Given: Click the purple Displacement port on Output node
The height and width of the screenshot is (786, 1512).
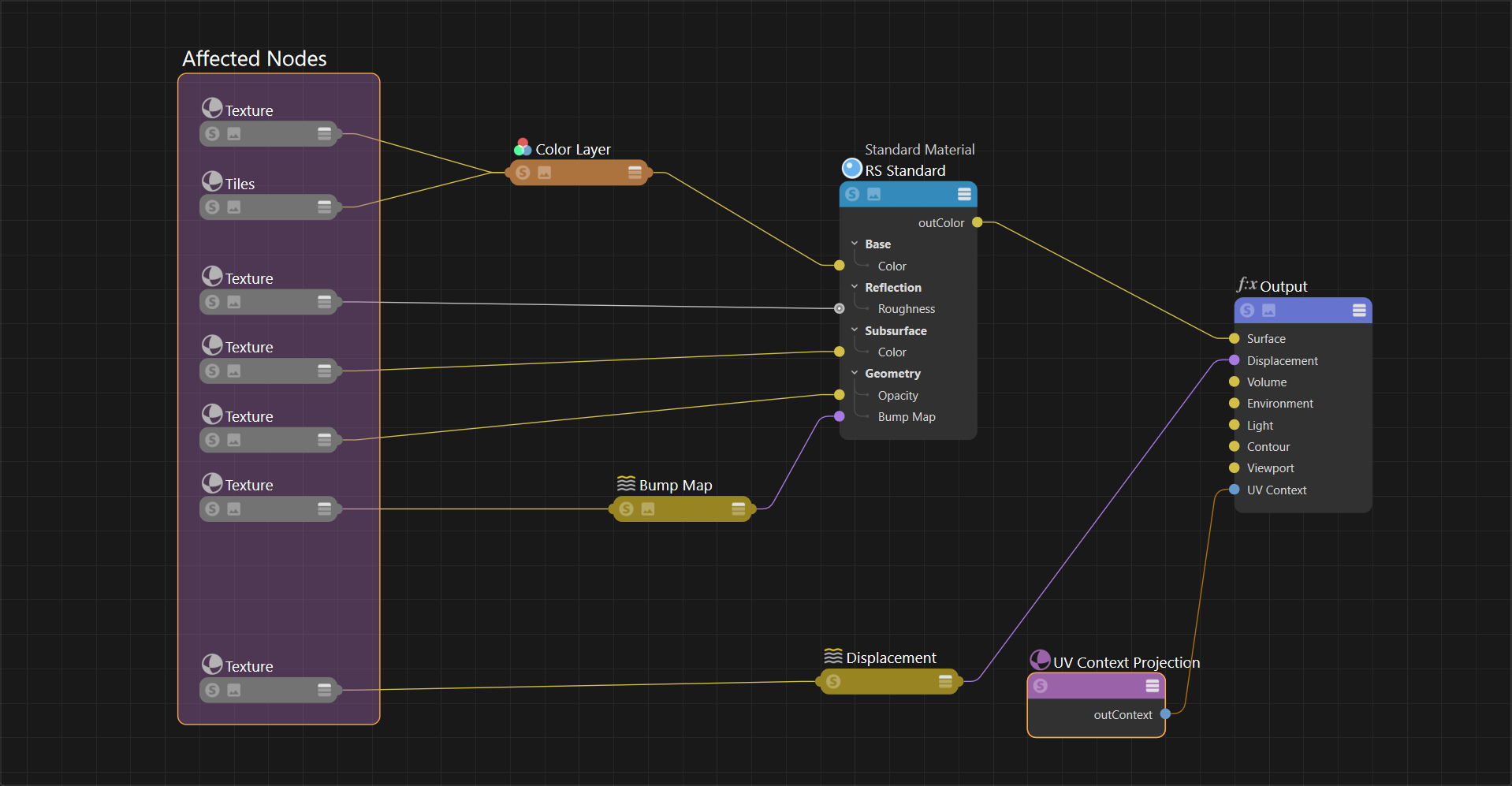Looking at the screenshot, I should 1234,360.
